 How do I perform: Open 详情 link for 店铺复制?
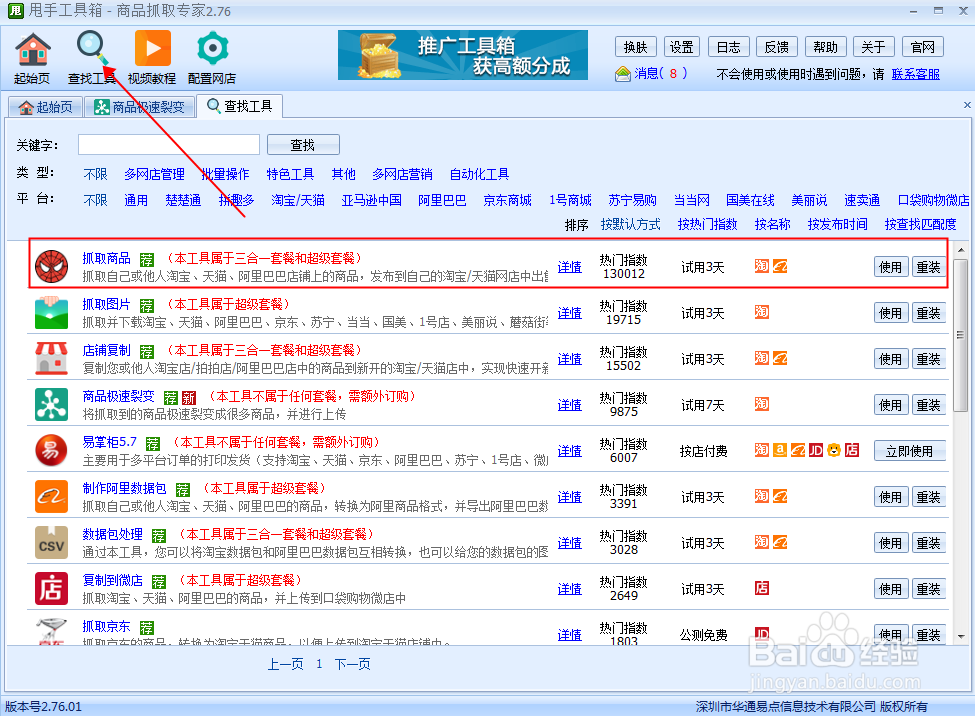tap(570, 359)
